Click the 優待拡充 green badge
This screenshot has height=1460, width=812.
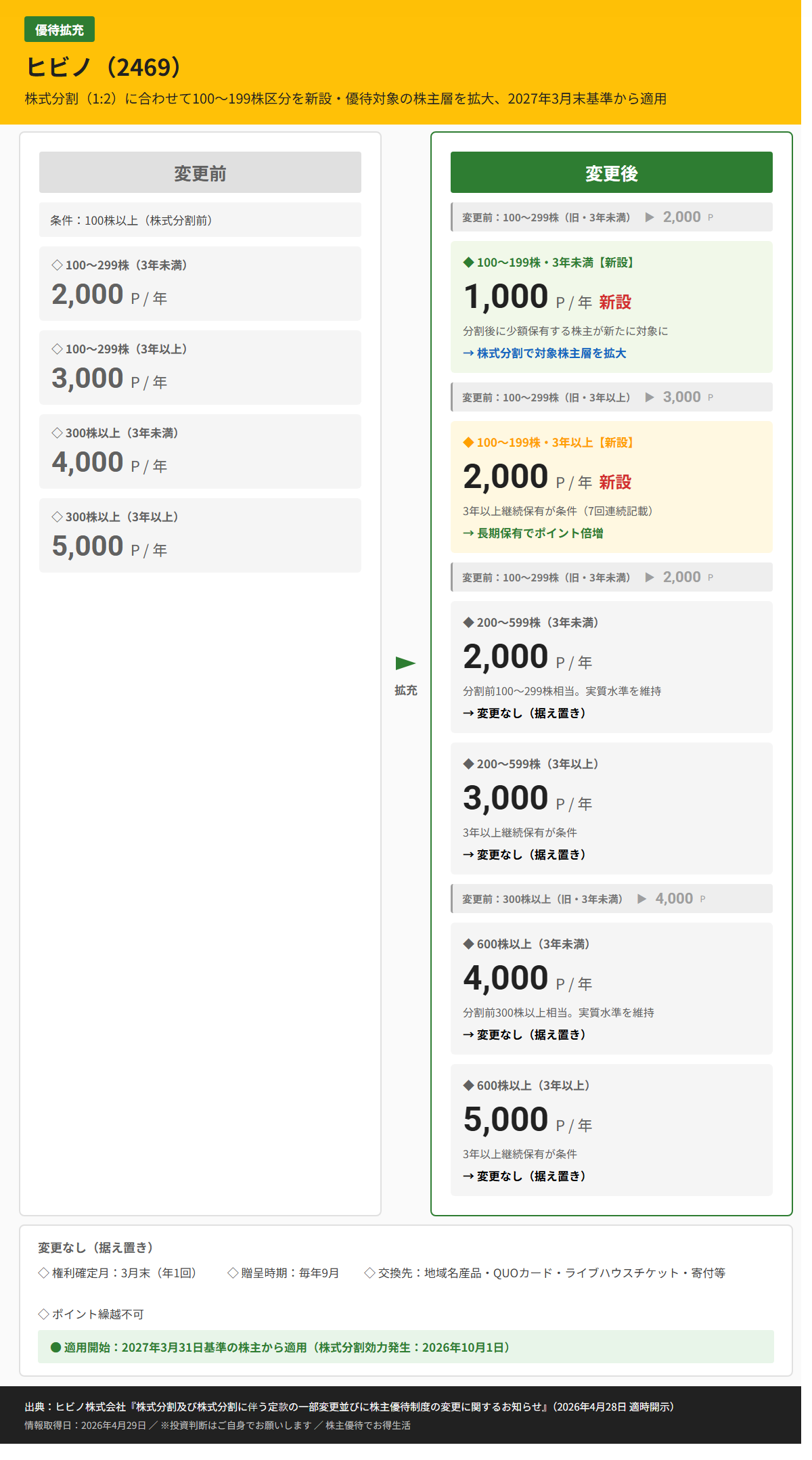[60, 30]
